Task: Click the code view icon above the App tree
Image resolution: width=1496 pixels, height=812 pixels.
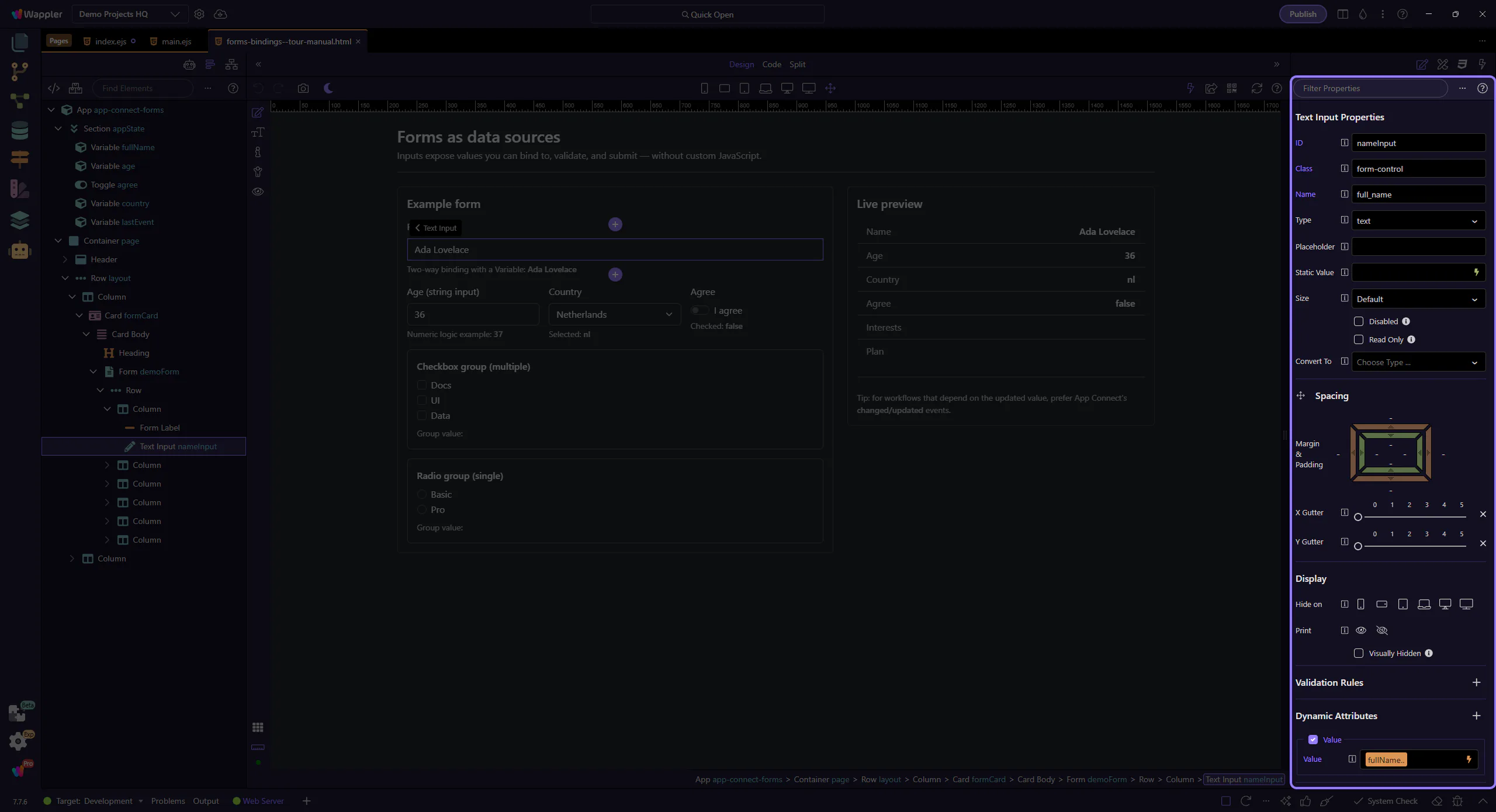Action: click(54, 88)
